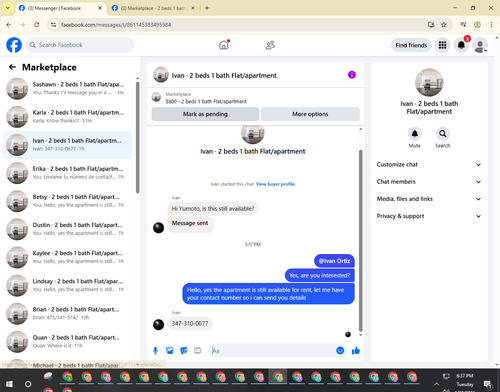500x392 pixels.
Task: Click the Mute bell icon in chat details
Action: coord(415,134)
